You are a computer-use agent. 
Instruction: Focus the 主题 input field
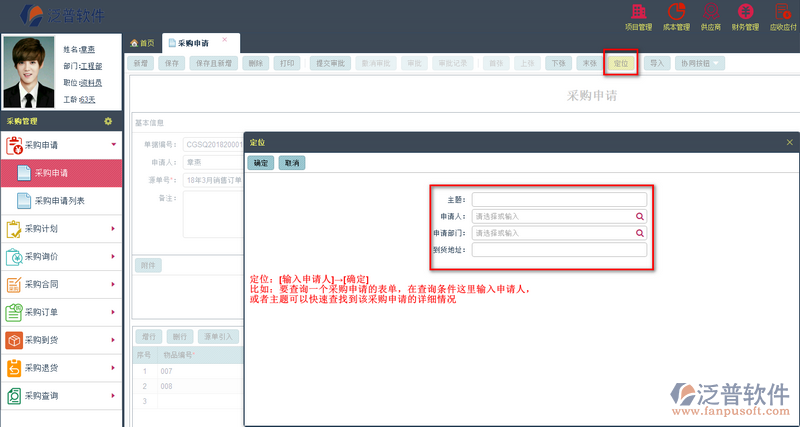(559, 199)
